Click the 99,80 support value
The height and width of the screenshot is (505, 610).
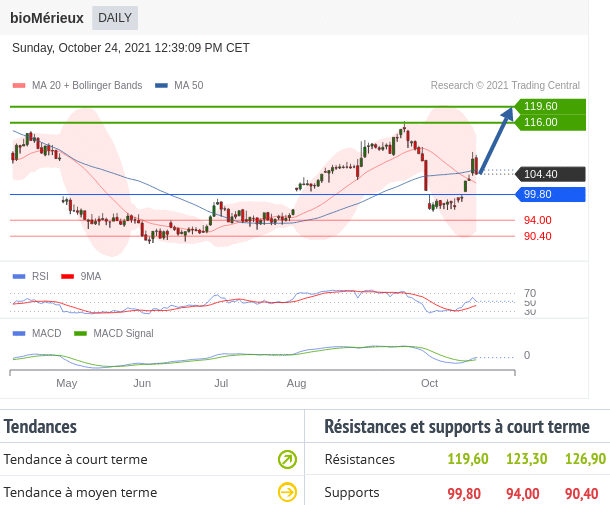pos(464,494)
